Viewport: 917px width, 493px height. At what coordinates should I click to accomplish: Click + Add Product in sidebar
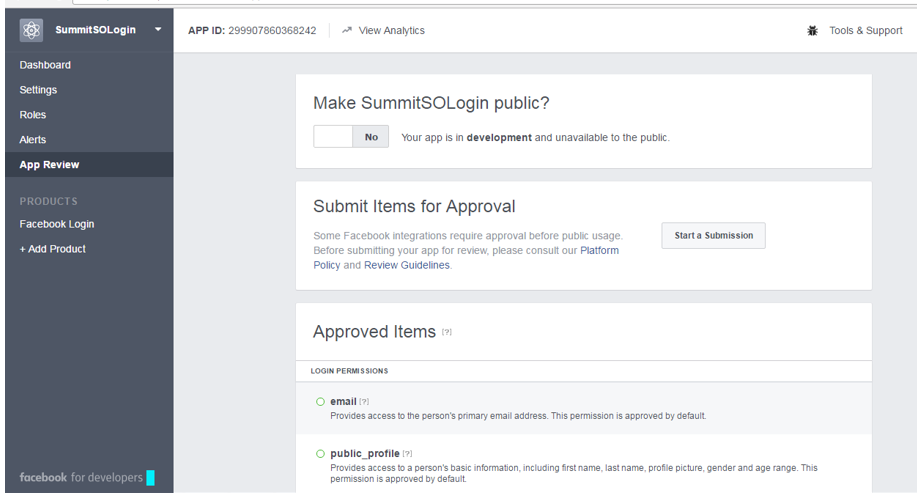tap(52, 249)
